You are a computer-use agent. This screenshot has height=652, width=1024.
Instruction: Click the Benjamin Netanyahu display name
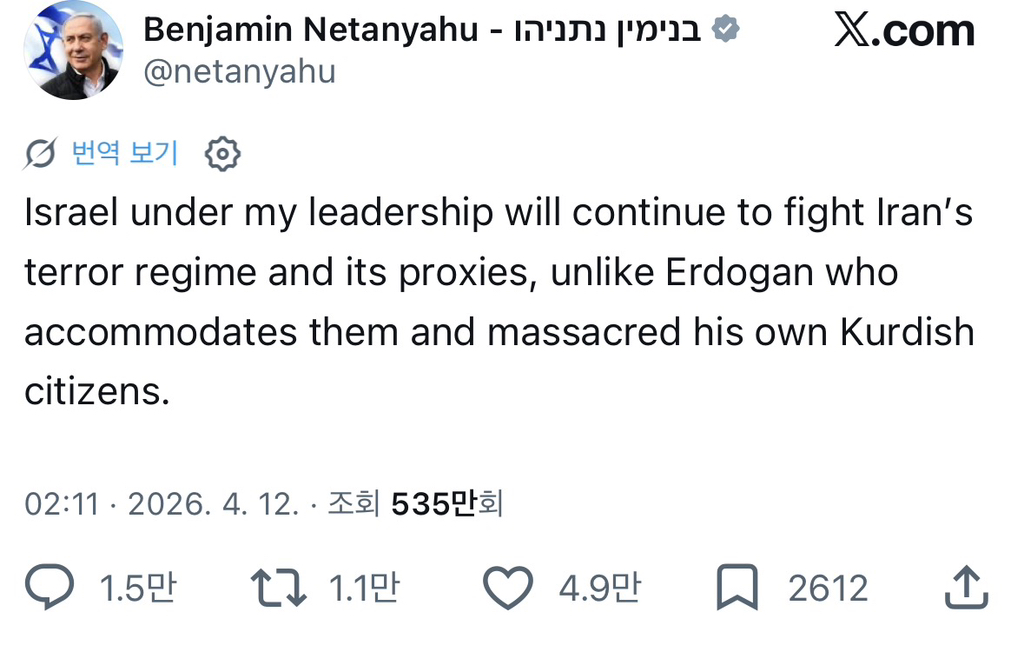click(422, 29)
